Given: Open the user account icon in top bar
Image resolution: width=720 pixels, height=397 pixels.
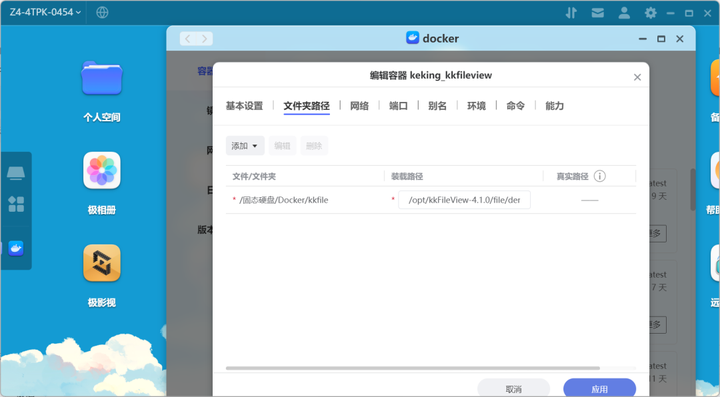Looking at the screenshot, I should click(624, 13).
